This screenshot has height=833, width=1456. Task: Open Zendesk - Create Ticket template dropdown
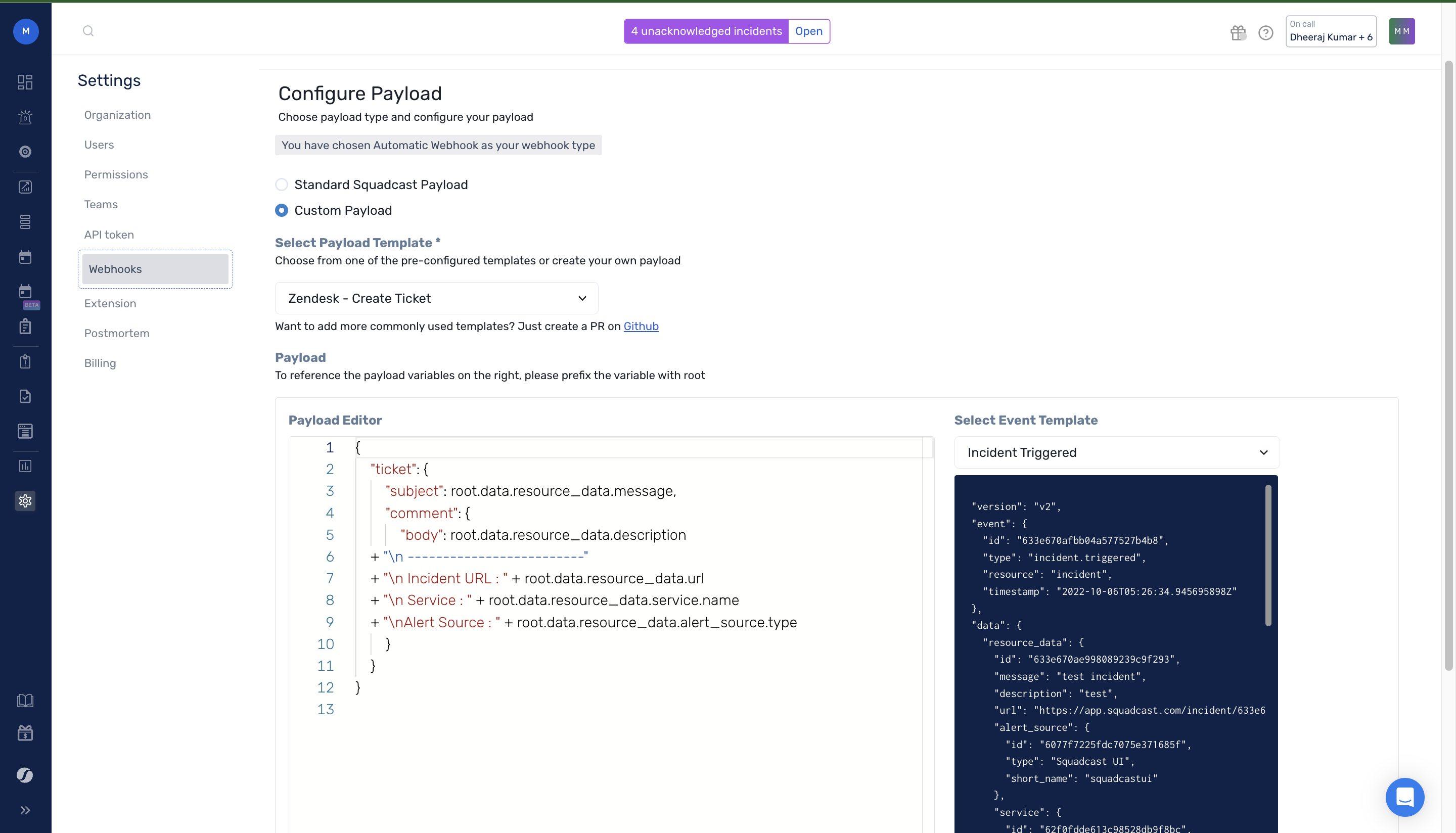[x=436, y=298]
